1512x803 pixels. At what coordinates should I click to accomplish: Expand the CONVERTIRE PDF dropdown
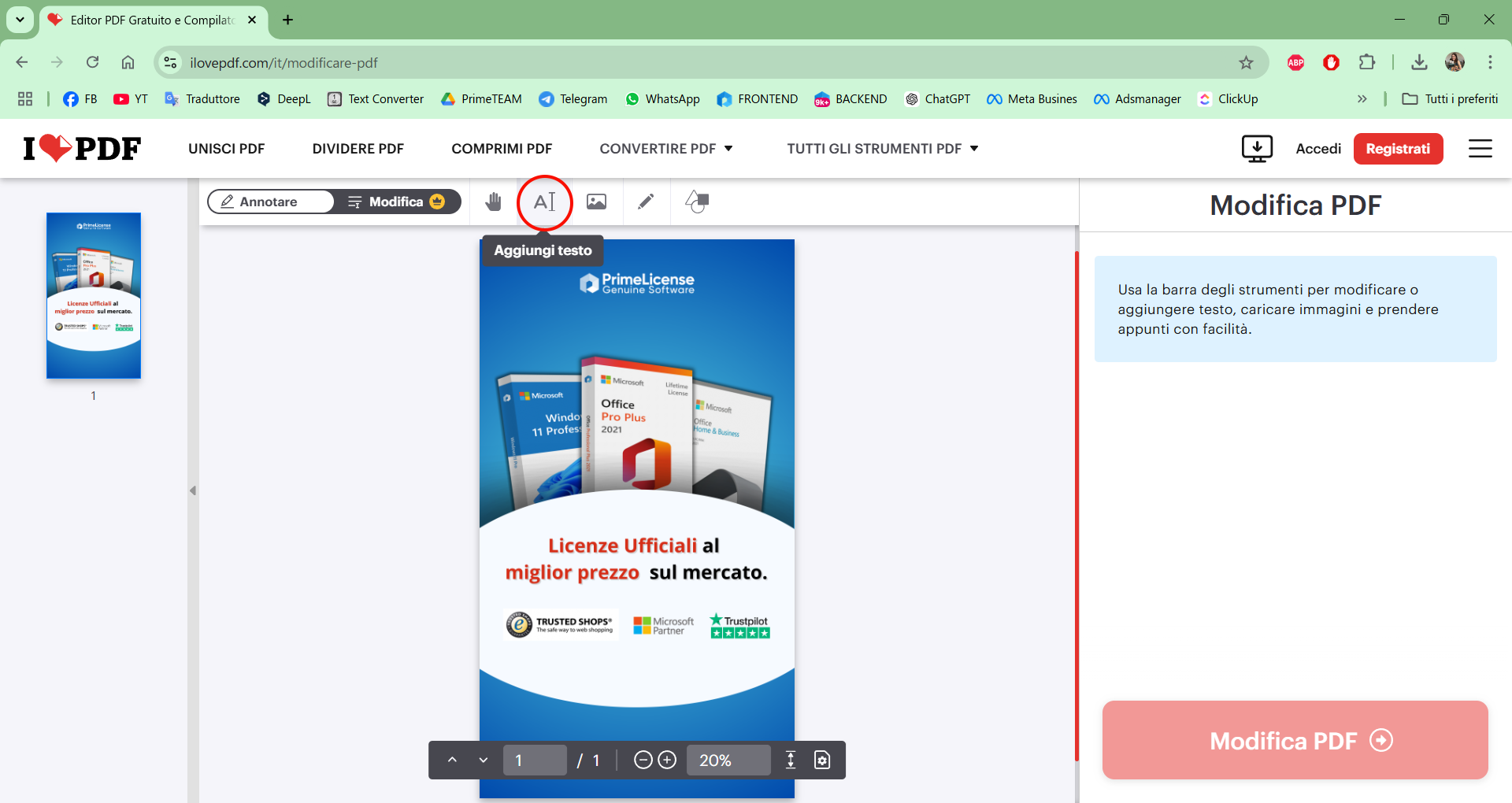coord(666,149)
